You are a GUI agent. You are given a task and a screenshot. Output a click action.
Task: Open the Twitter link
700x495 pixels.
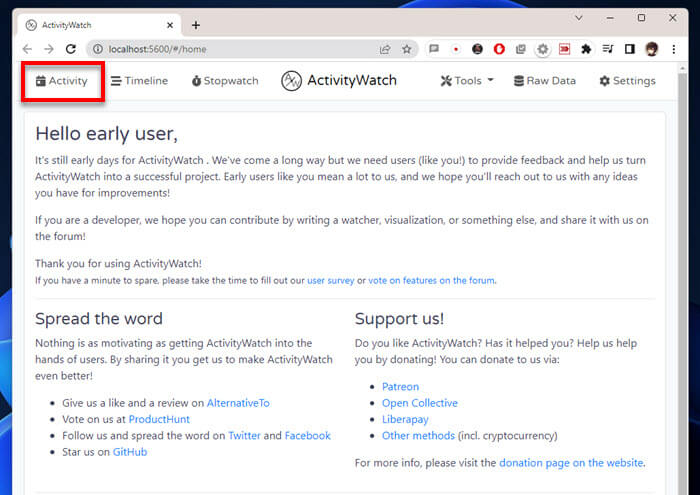pyautogui.click(x=244, y=435)
